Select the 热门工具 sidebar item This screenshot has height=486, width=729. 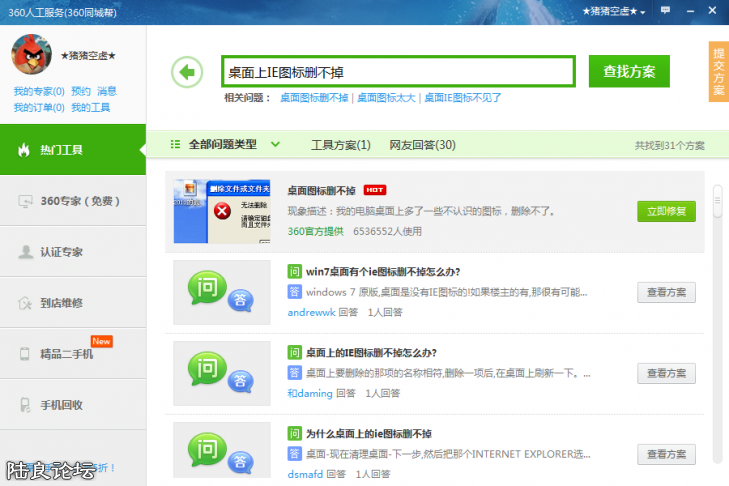tap(73, 150)
